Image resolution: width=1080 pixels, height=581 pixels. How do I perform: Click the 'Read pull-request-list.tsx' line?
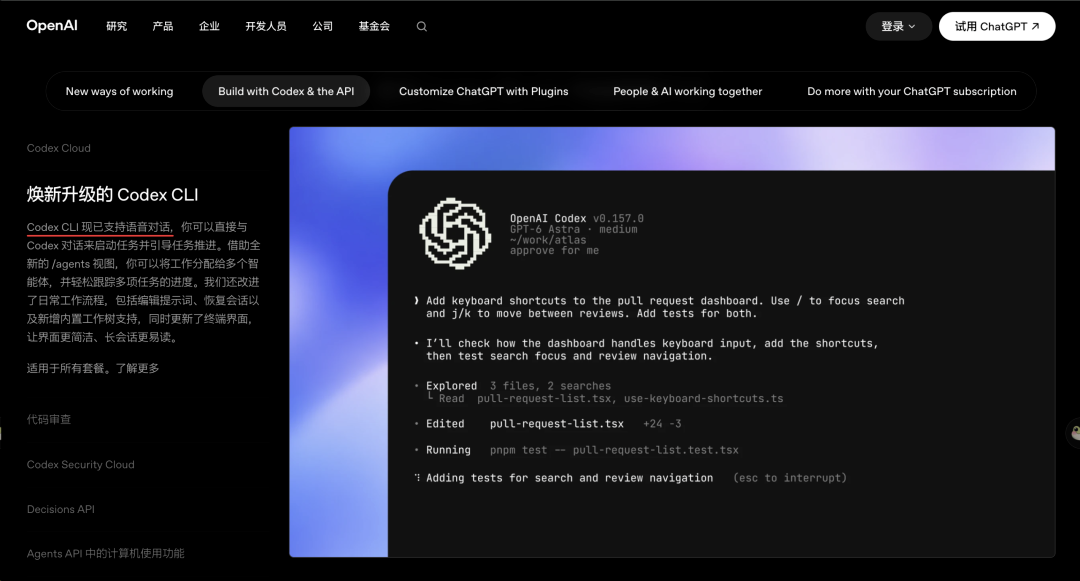click(611, 399)
